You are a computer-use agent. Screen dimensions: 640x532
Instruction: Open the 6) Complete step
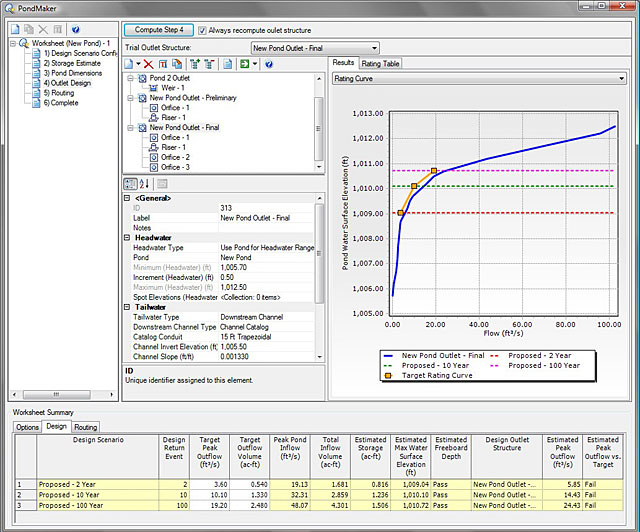click(61, 103)
